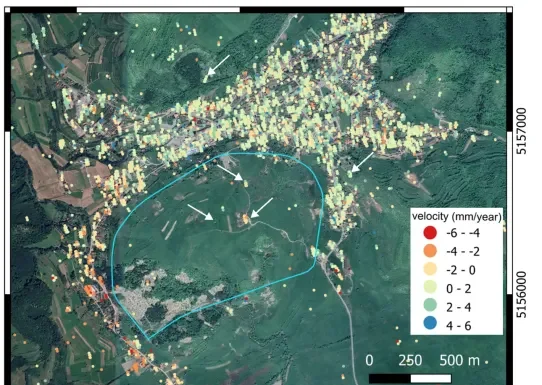Click the scale bar '0' label

click(x=369, y=360)
